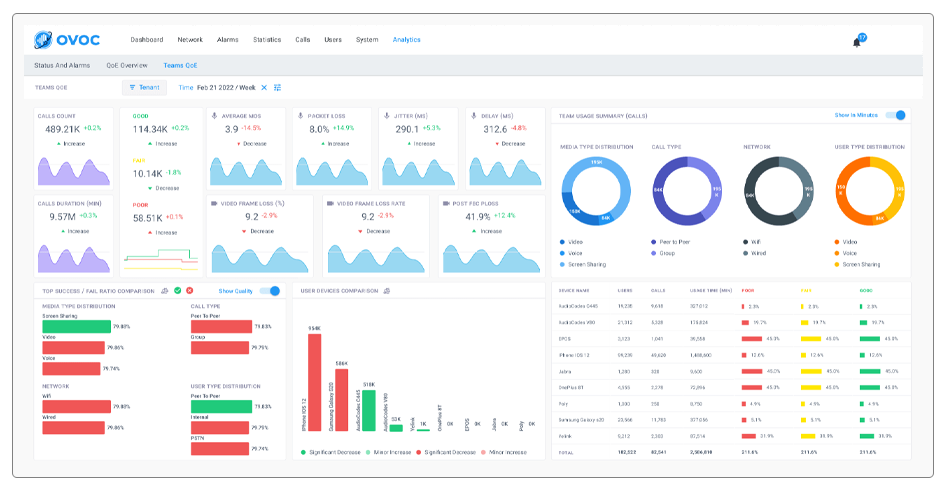
Task: Click the Calls Duration sparkline chart
Action: 74,258
